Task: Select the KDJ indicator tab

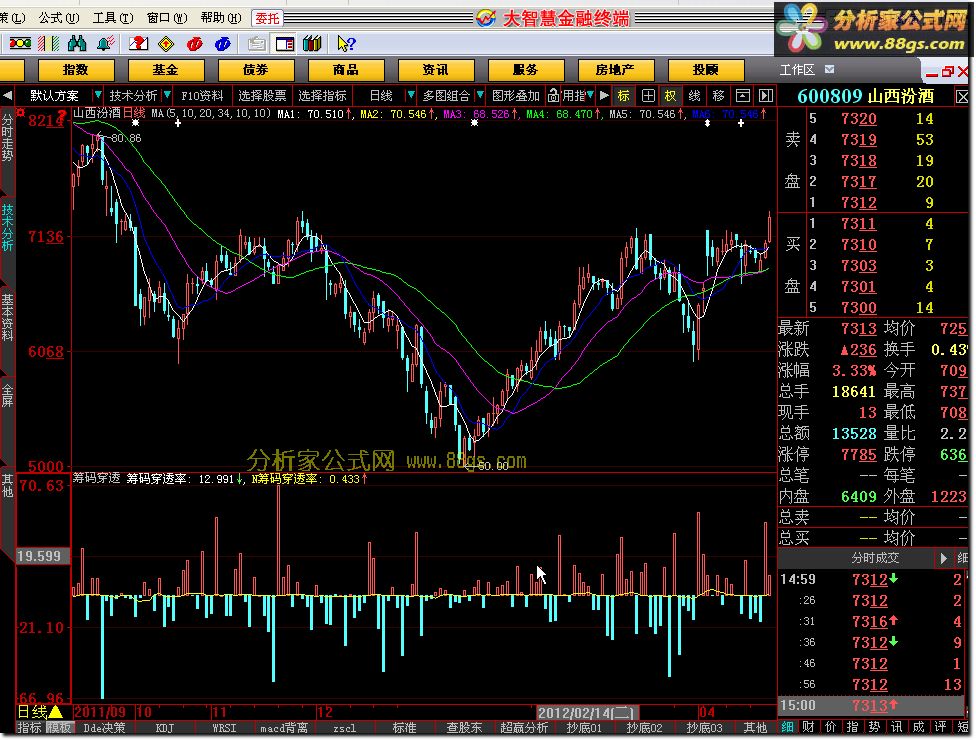Action: (x=164, y=728)
